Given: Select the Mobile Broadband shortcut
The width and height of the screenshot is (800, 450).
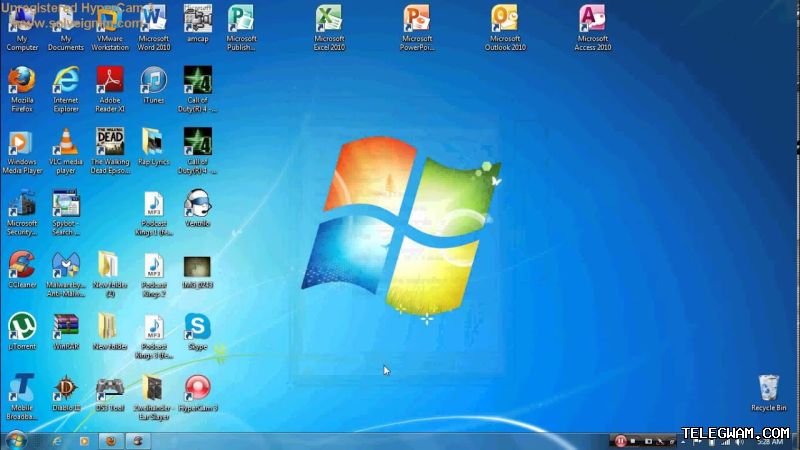Looking at the screenshot, I should [x=22, y=397].
